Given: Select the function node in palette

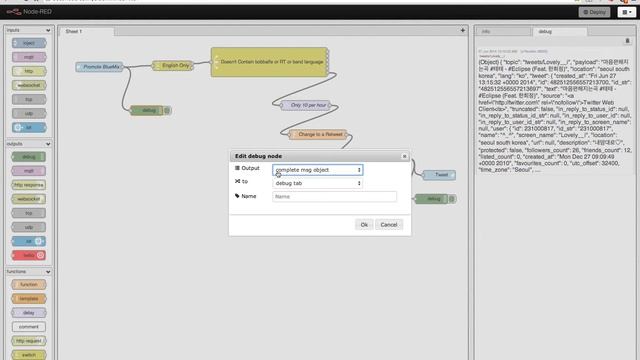Looking at the screenshot, I should [x=29, y=284].
